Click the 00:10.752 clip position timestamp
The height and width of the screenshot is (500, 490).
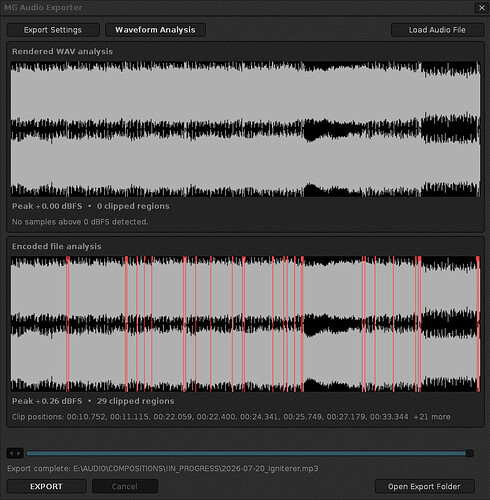pos(86,417)
